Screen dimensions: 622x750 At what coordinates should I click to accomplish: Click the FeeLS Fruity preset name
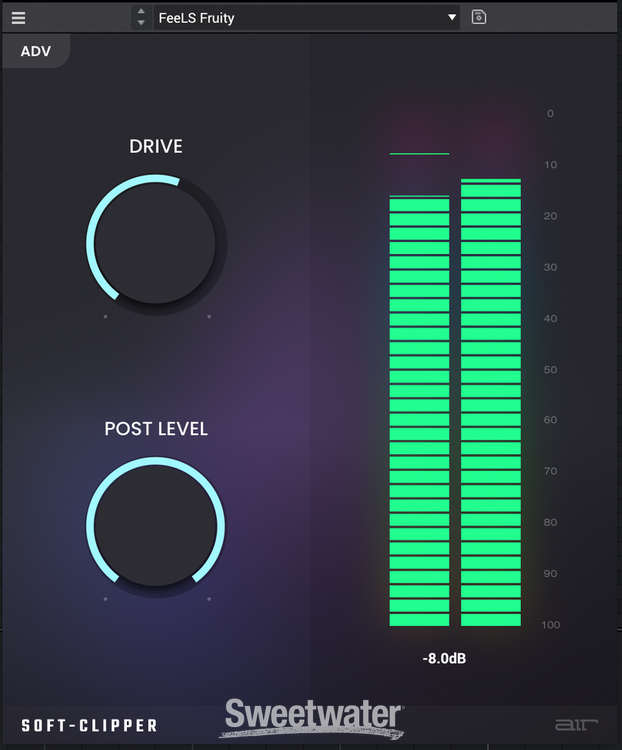[196, 18]
